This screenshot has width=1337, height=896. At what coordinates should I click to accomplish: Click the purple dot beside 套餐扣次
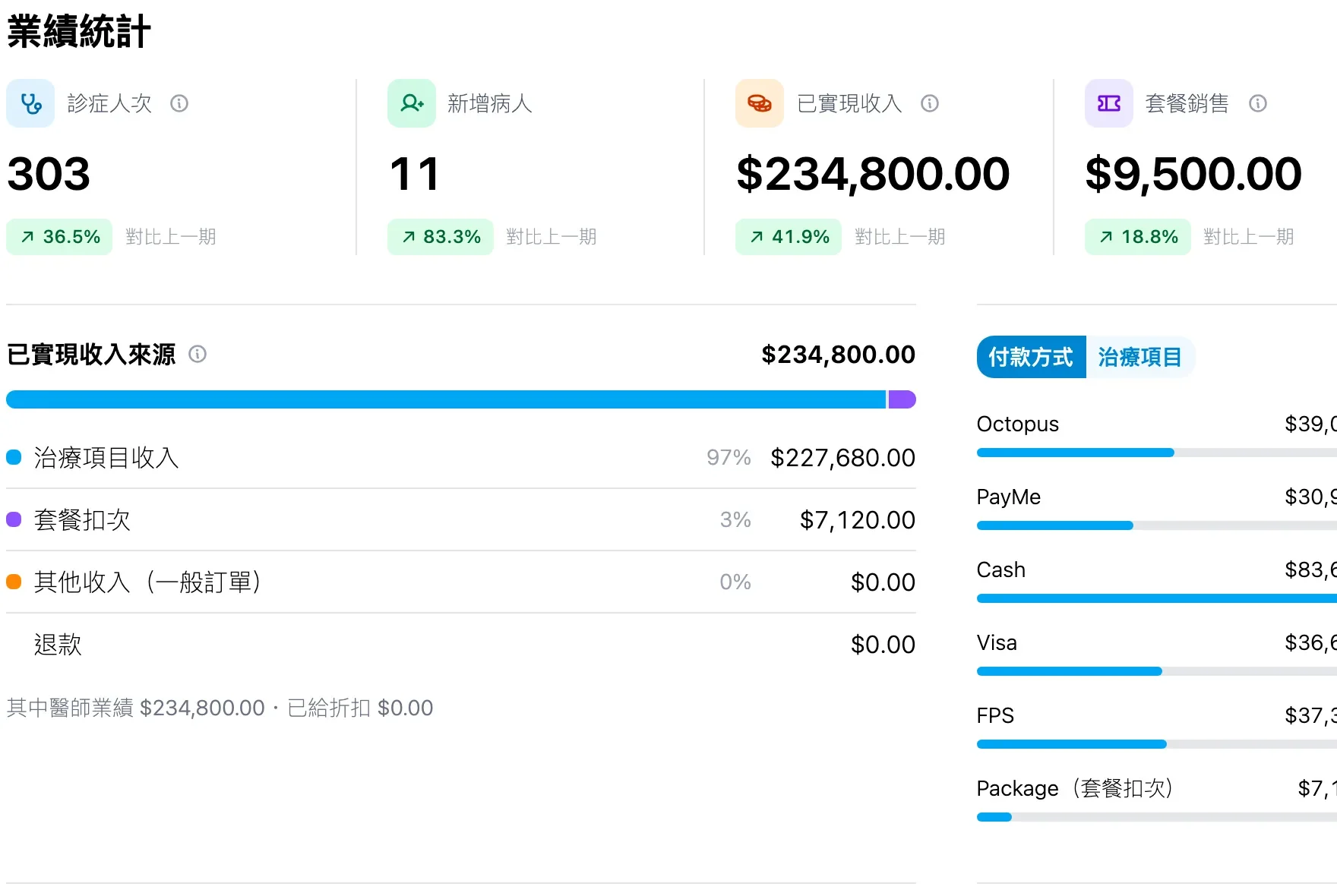(x=14, y=519)
